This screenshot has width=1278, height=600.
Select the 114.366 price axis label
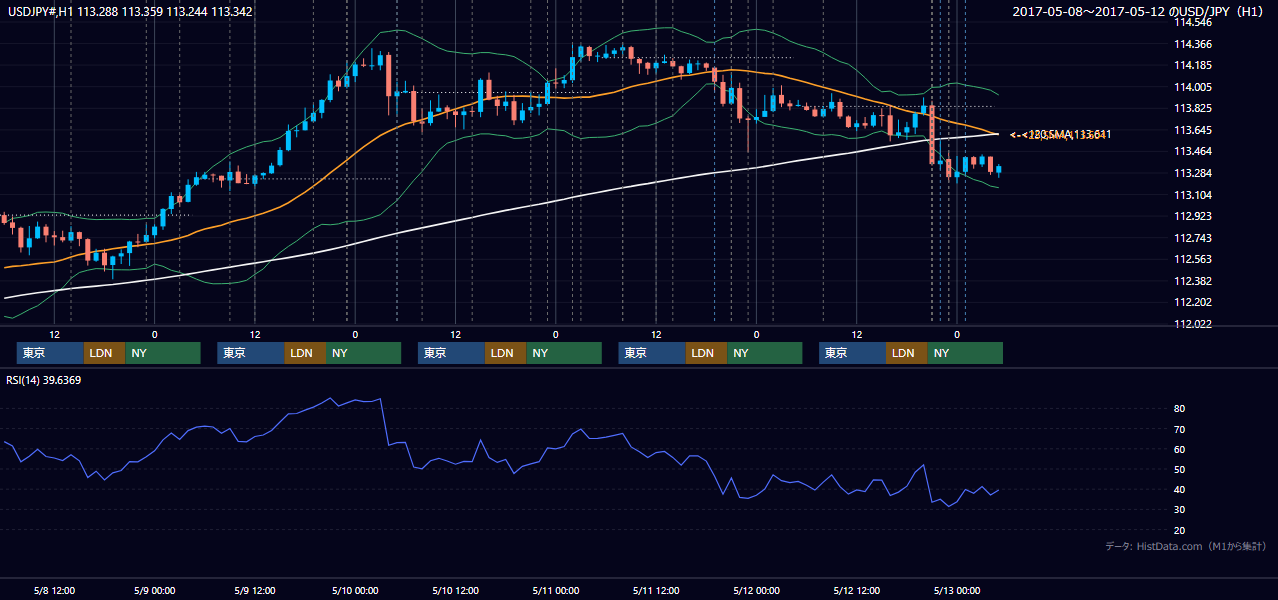click(1193, 44)
